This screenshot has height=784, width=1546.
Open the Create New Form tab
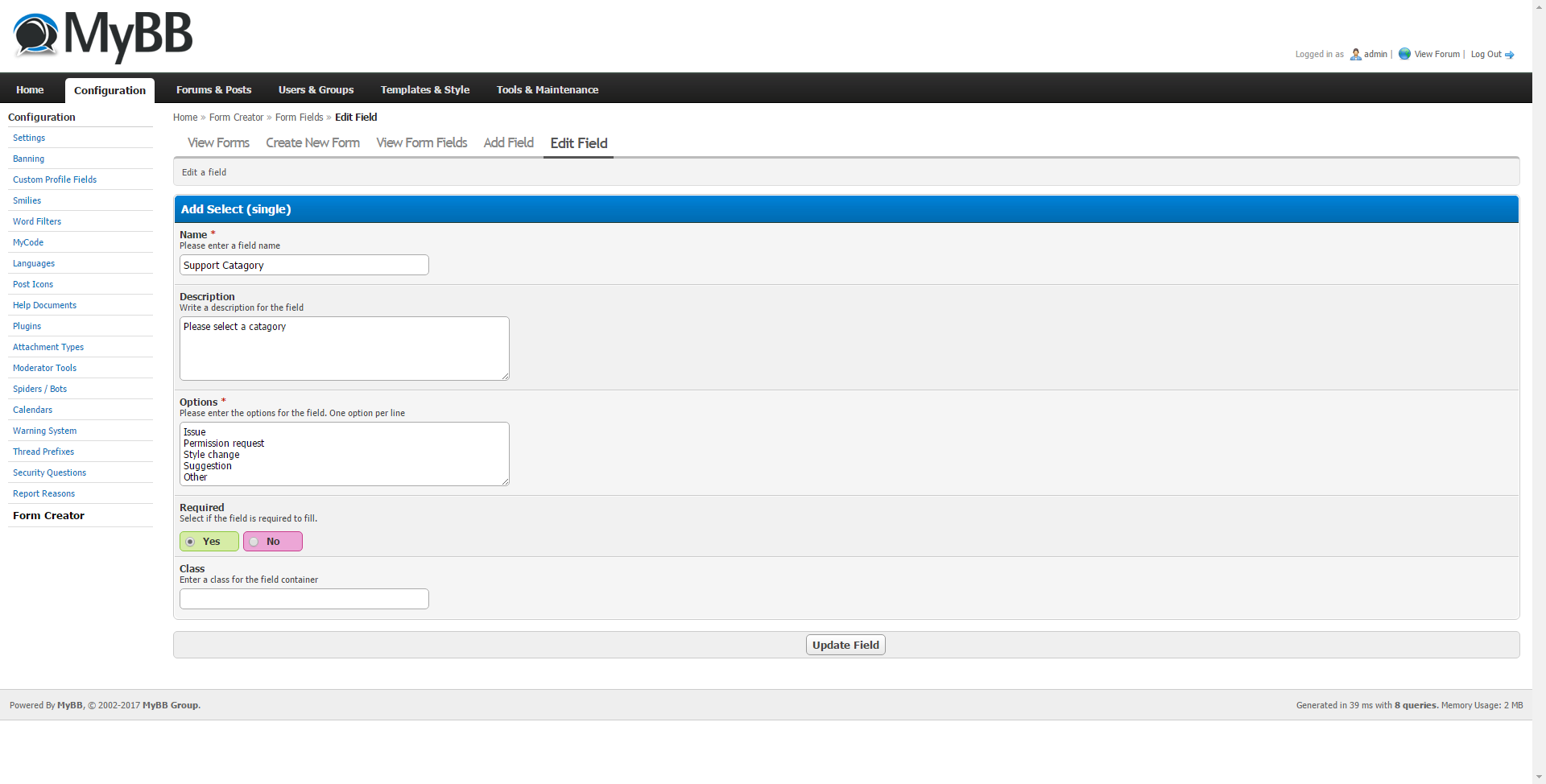point(312,142)
